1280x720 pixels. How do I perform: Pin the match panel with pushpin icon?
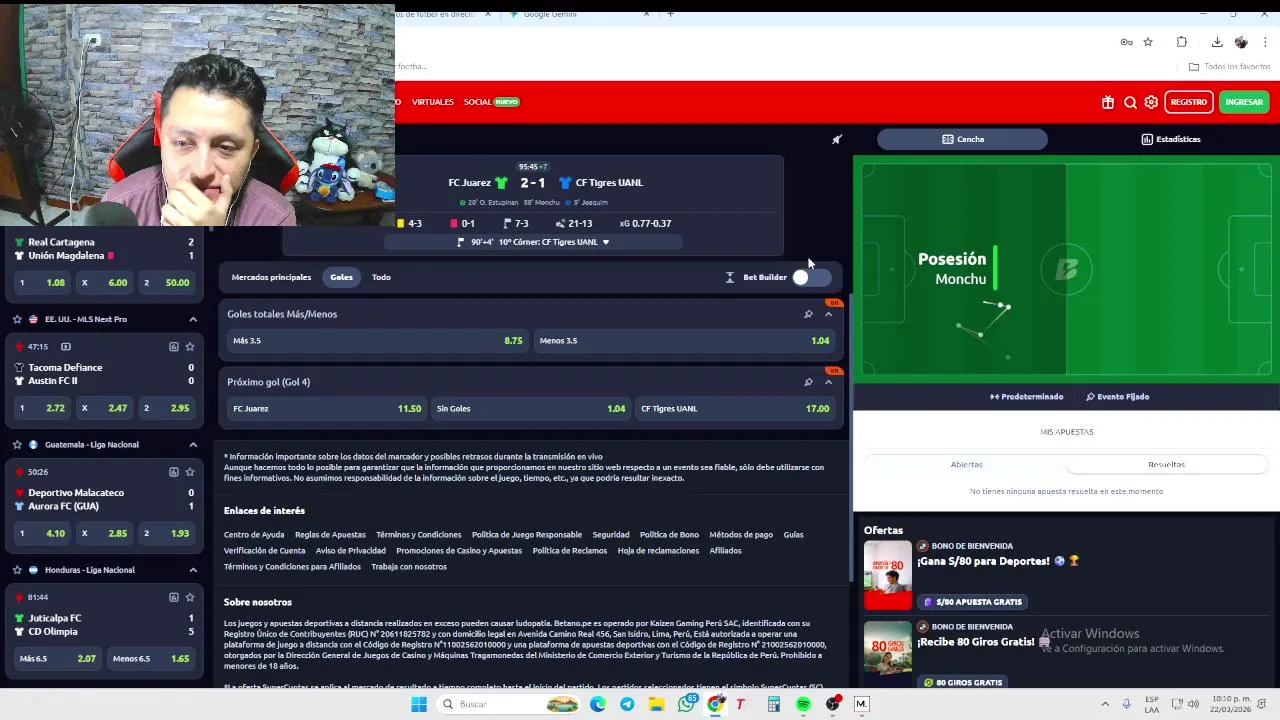[x=837, y=139]
